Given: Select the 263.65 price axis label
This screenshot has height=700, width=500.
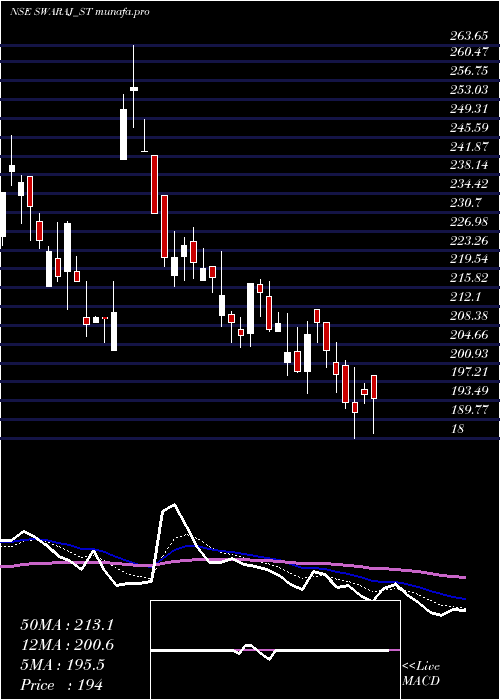Looking at the screenshot, I should pyautogui.click(x=469, y=36).
